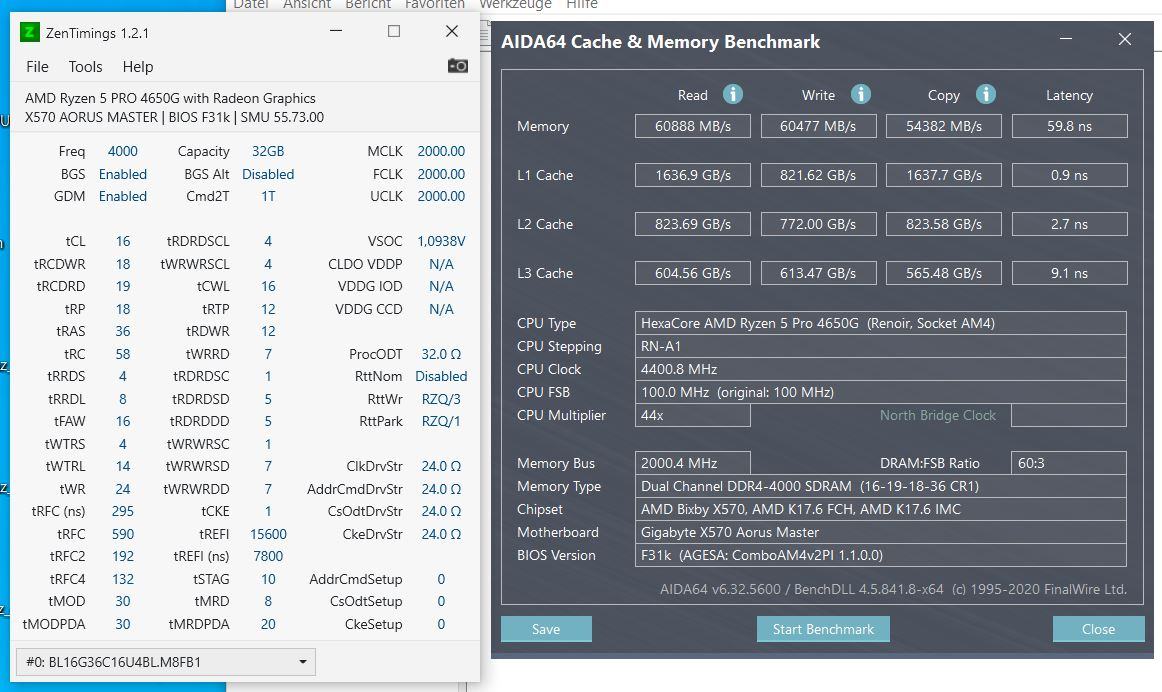The image size is (1162, 692).
Task: Minimize the ZenTimings window
Action: pos(336,31)
